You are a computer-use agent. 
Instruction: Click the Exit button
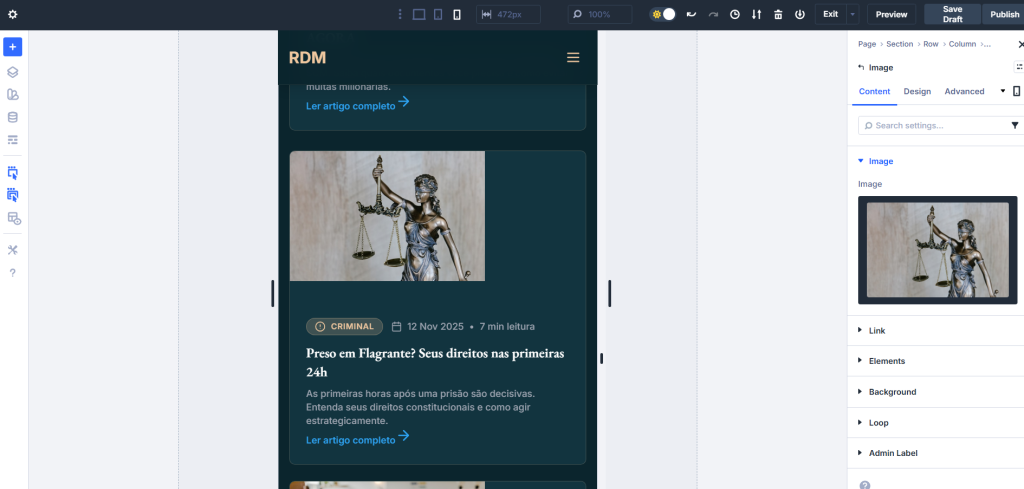(830, 14)
